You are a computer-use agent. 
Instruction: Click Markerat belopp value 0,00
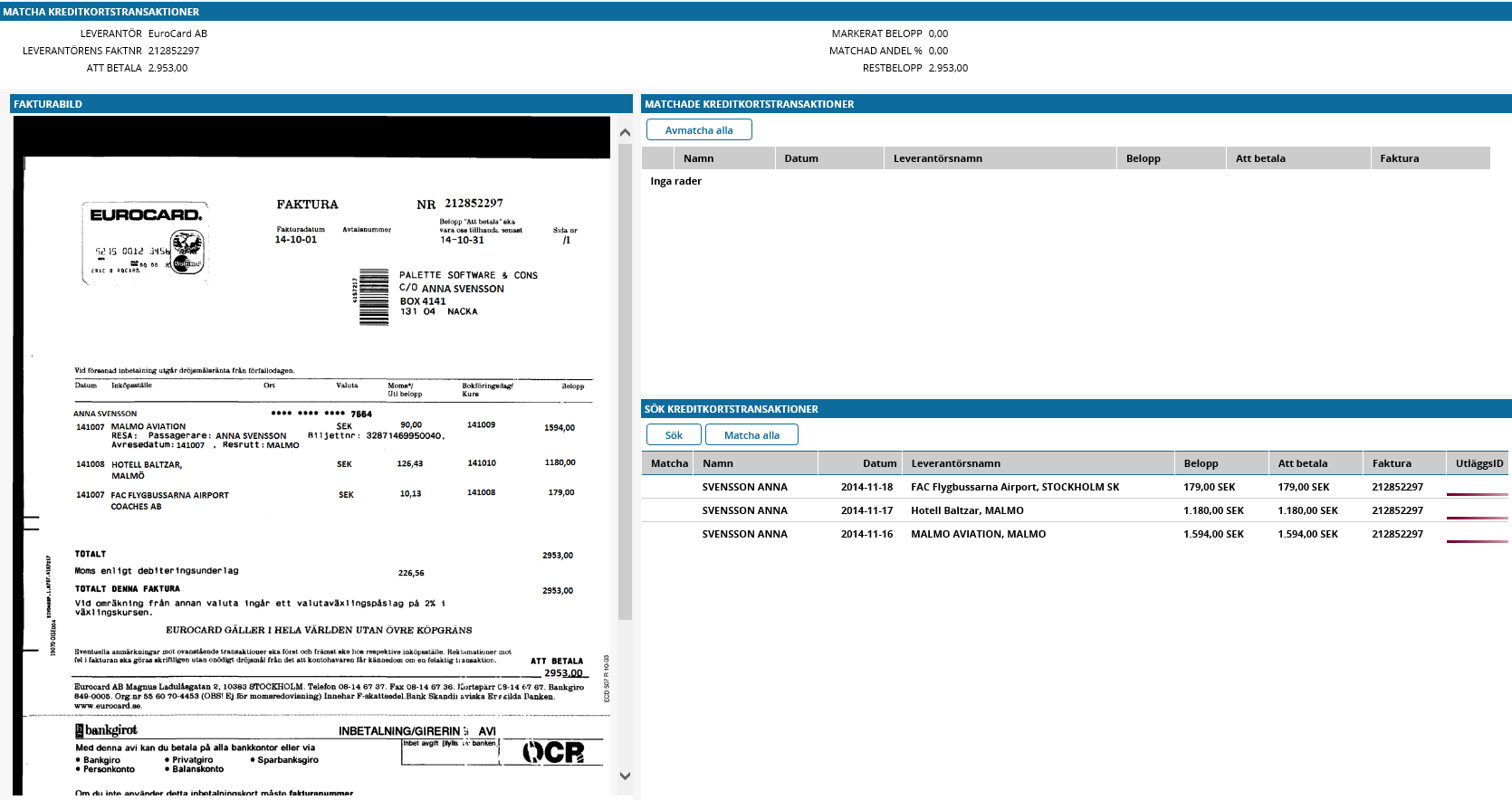click(938, 33)
